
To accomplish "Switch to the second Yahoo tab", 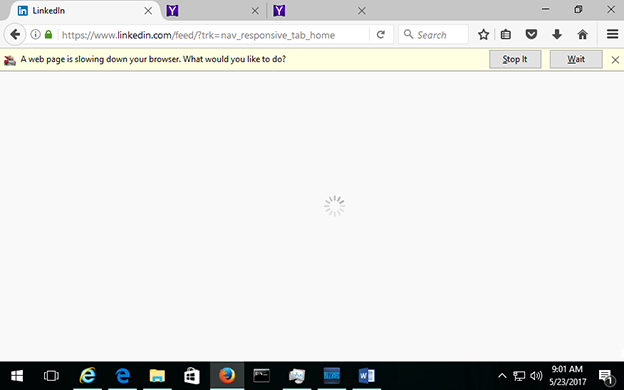I will [320, 11].
